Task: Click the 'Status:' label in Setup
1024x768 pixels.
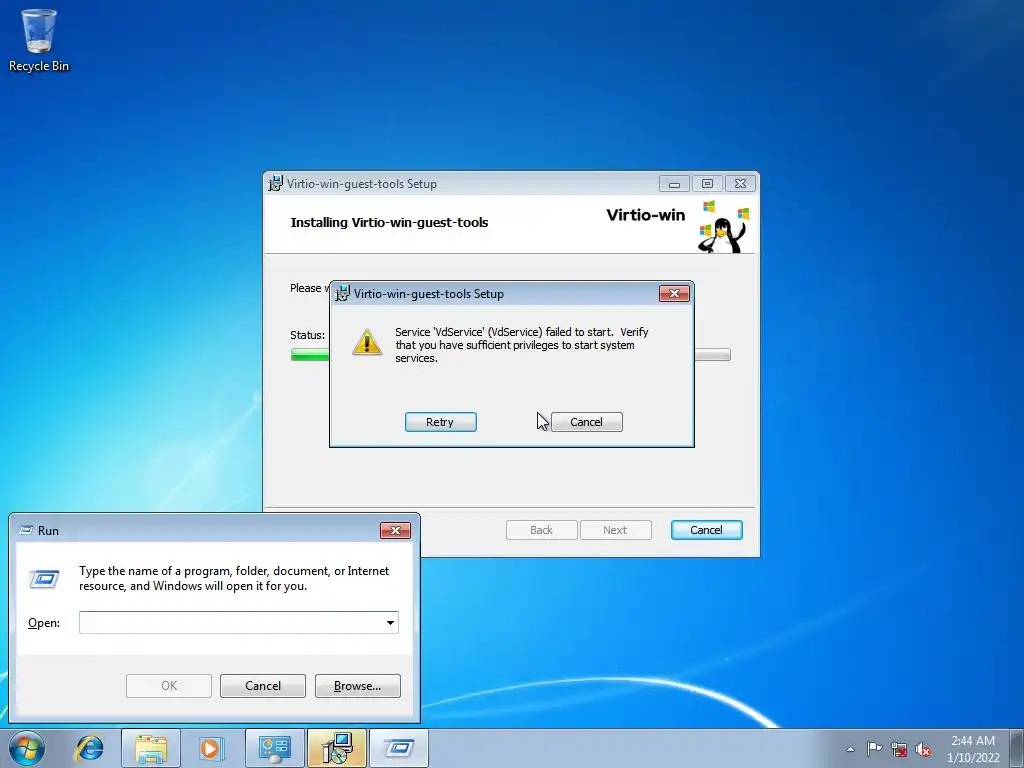Action: coord(308,335)
